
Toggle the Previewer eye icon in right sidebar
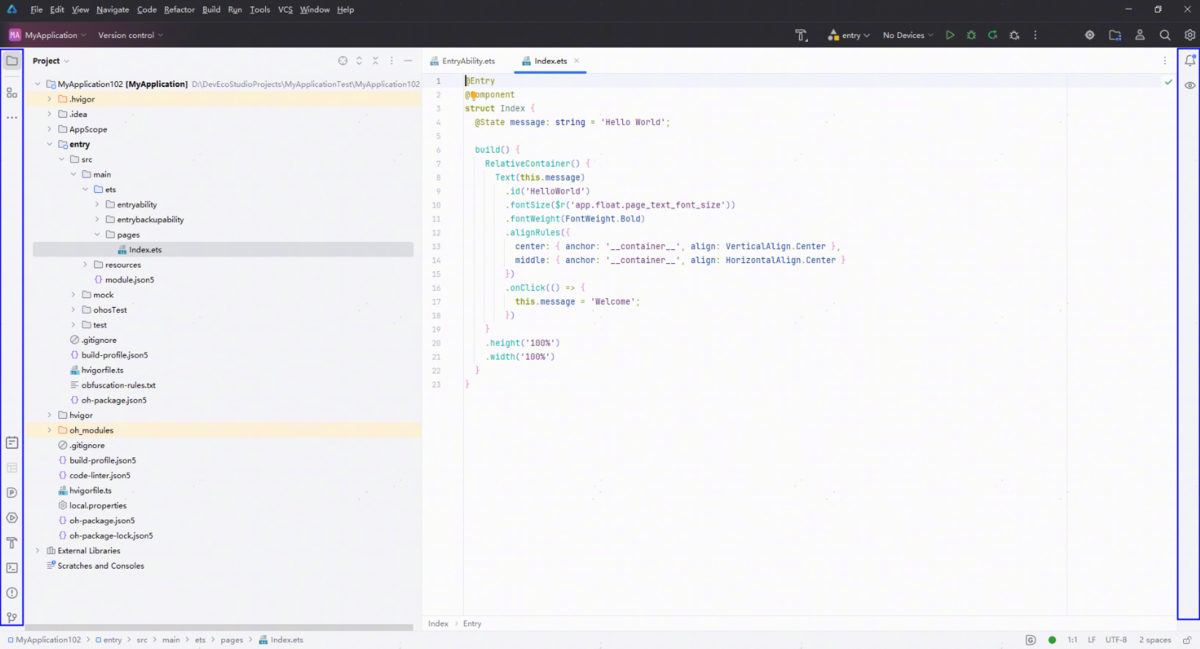[x=1190, y=86]
